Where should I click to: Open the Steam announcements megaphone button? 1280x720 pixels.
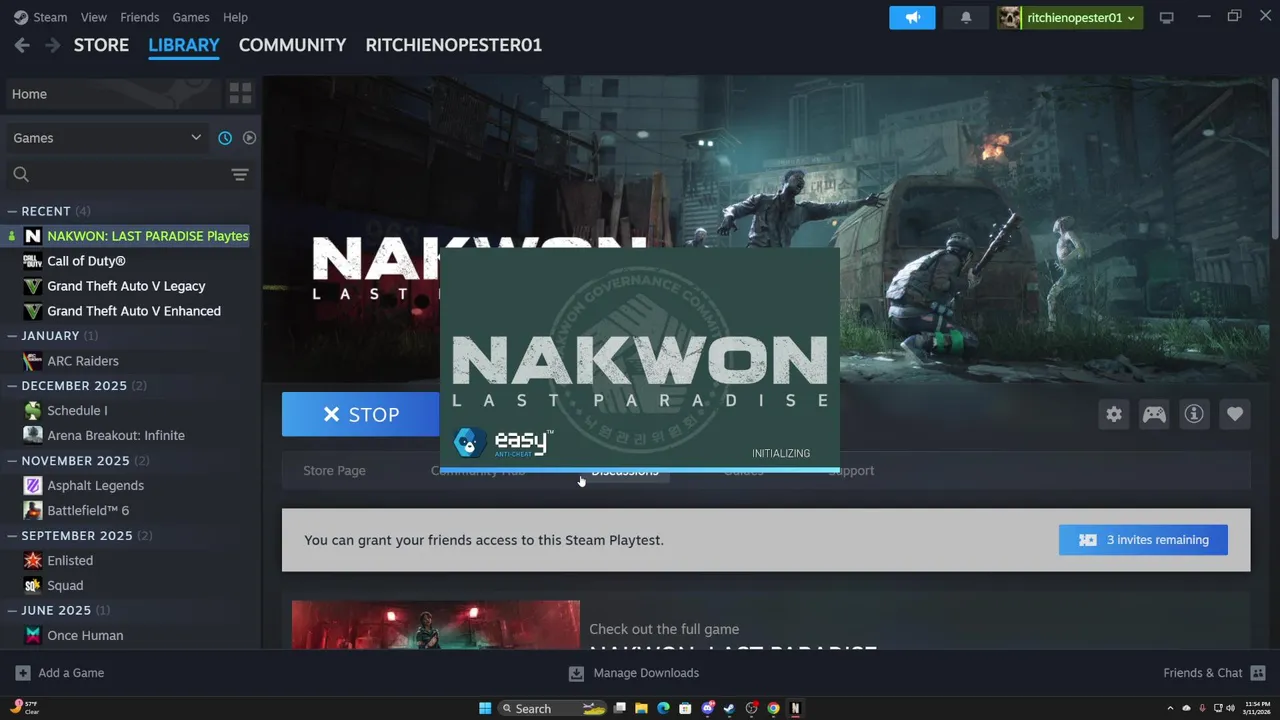pyautogui.click(x=912, y=17)
